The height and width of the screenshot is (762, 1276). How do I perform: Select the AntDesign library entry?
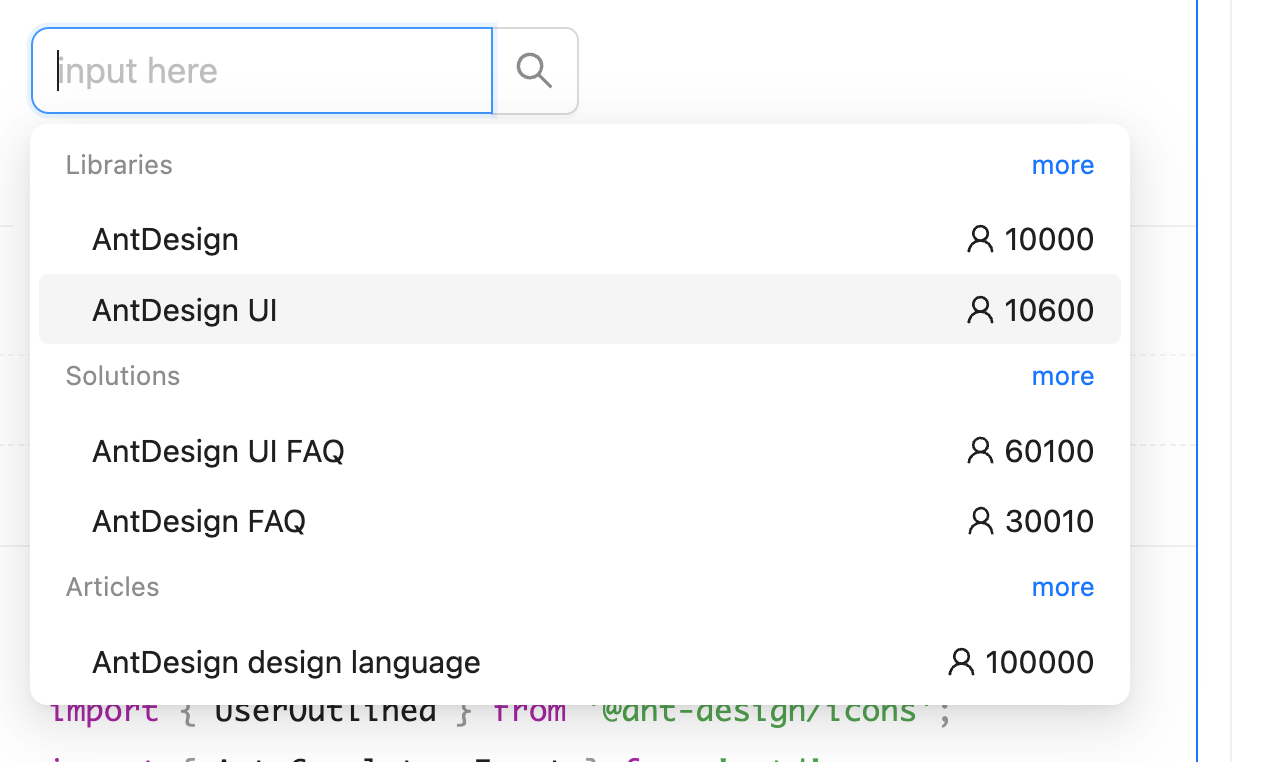pyautogui.click(x=165, y=238)
